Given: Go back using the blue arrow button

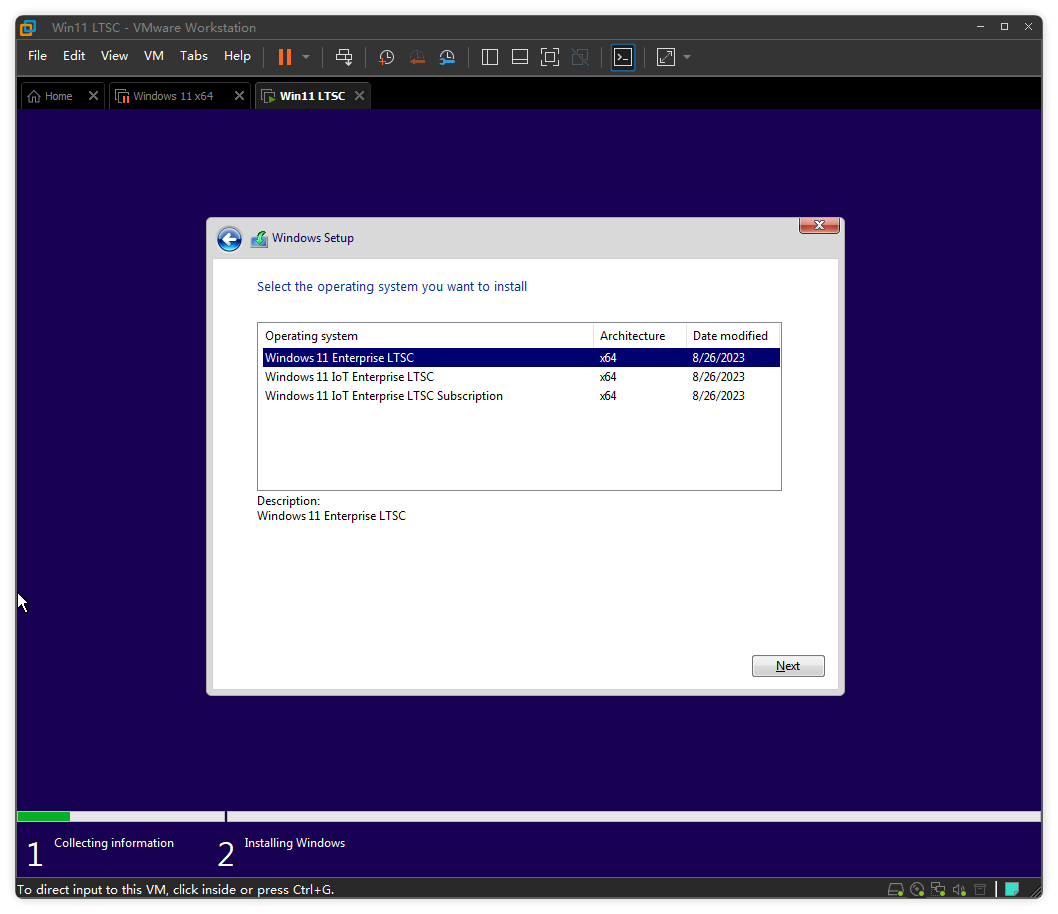Looking at the screenshot, I should tap(230, 239).
